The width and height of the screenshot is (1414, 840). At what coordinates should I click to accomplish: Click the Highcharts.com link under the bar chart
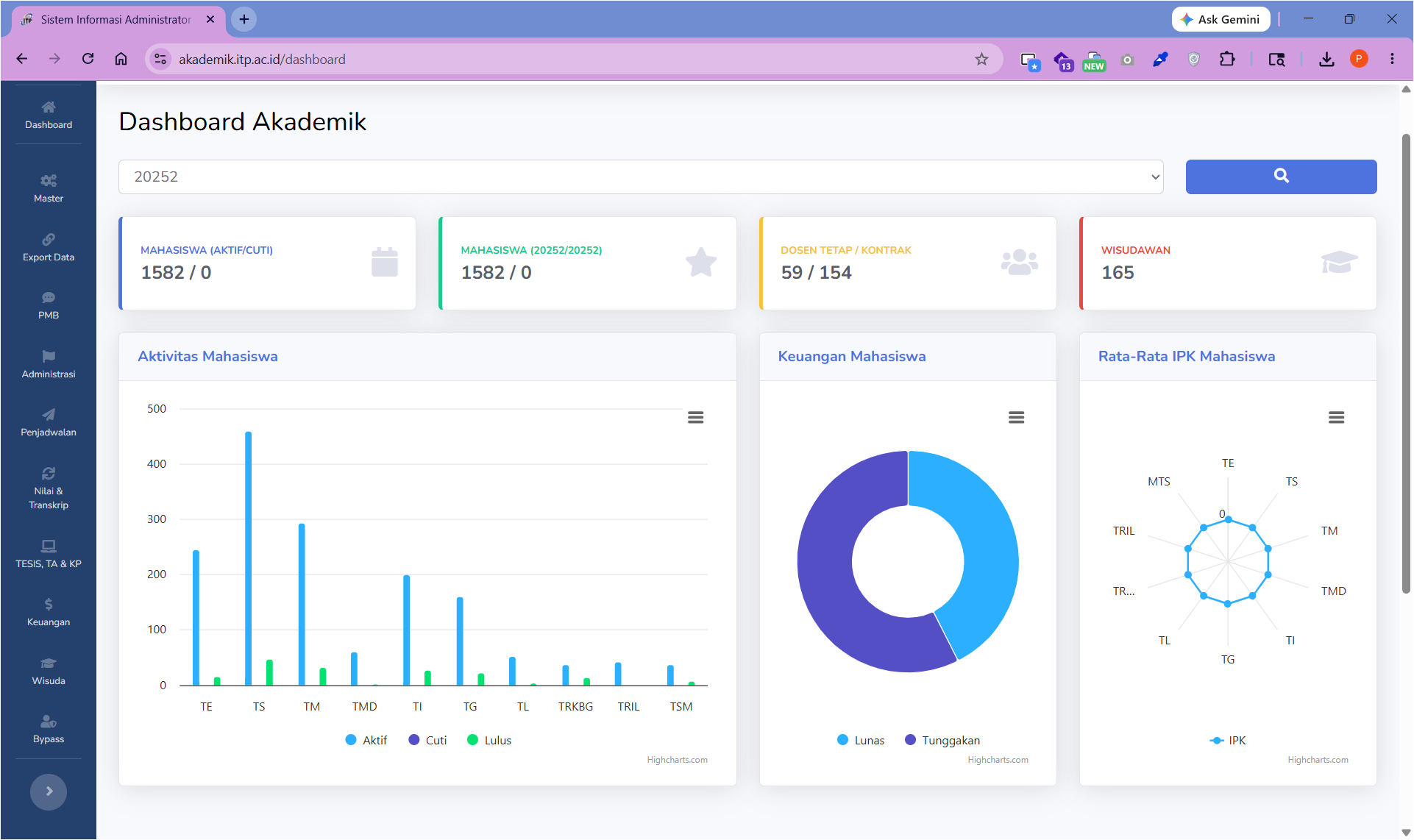[x=677, y=760]
